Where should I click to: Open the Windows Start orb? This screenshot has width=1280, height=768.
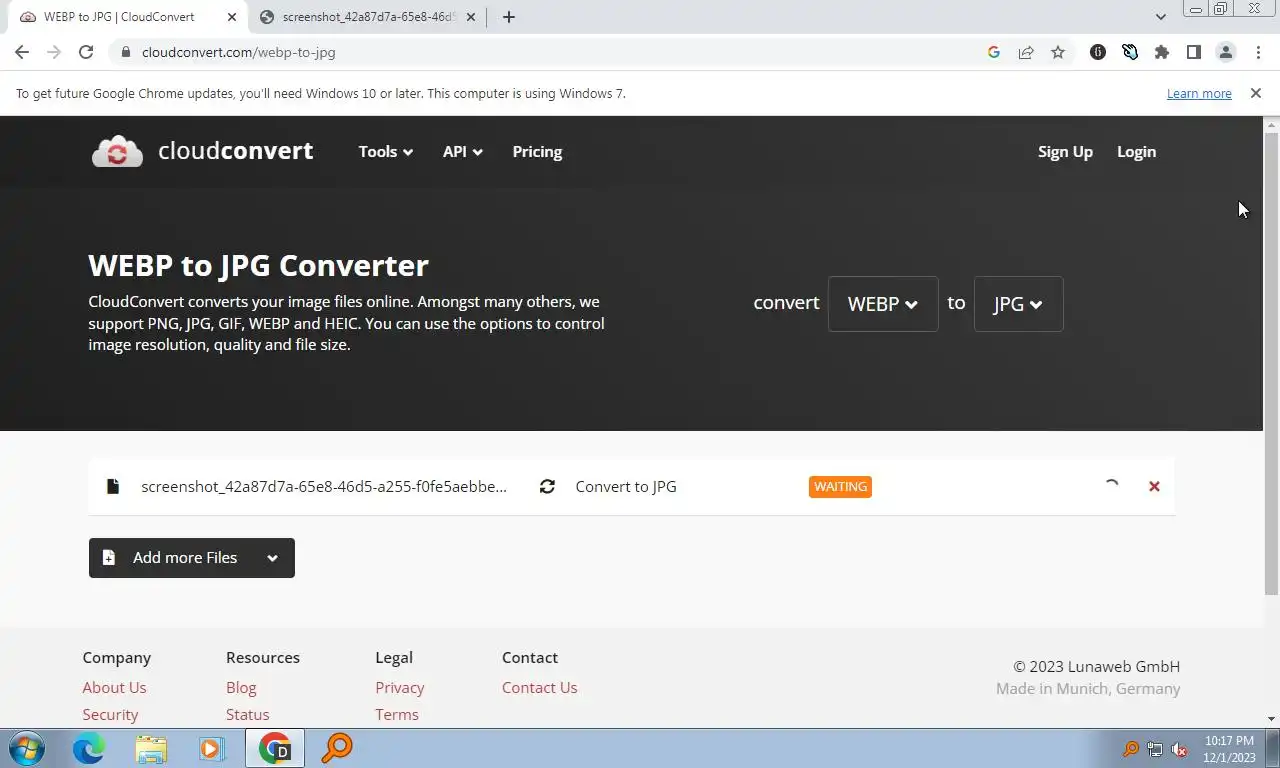(27, 748)
